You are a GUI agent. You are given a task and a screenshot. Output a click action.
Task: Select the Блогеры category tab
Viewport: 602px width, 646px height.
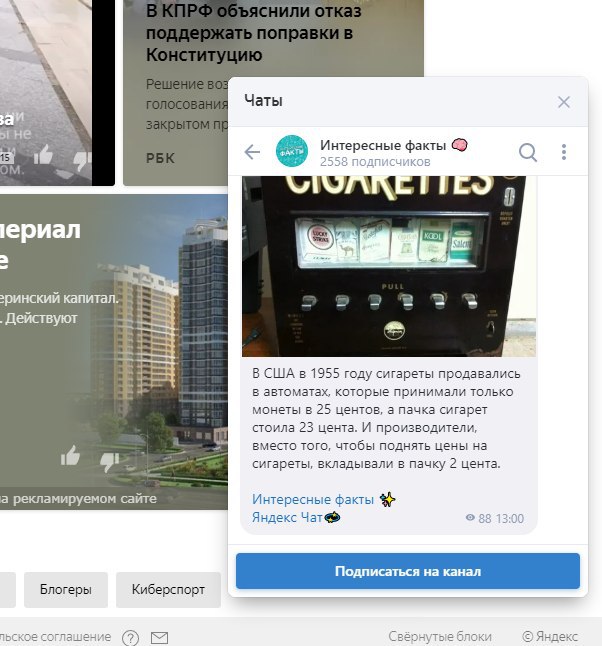(x=66, y=590)
